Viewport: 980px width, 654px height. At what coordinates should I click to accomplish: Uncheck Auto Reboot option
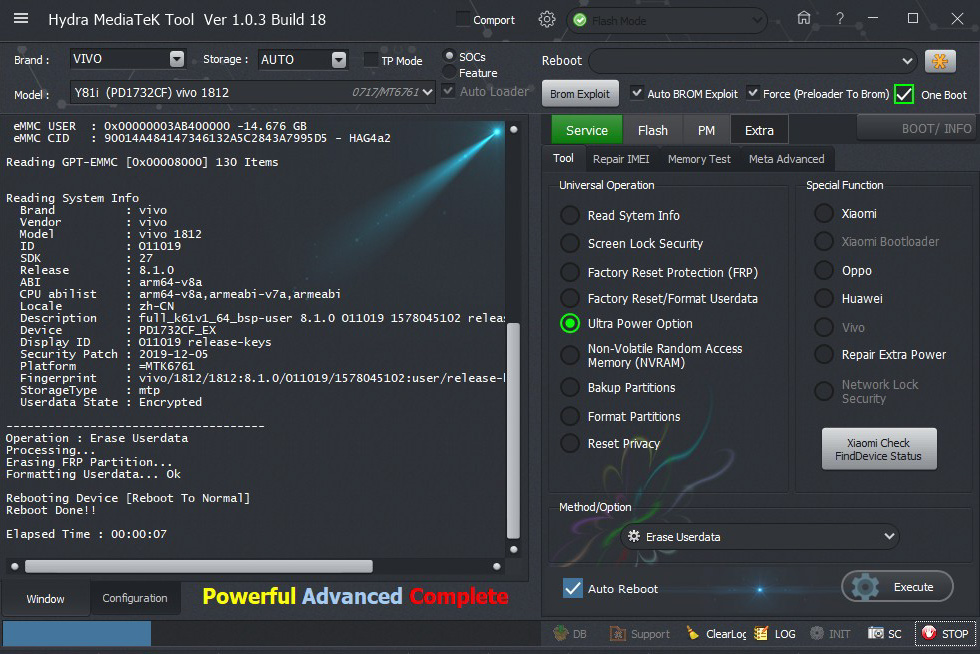572,588
